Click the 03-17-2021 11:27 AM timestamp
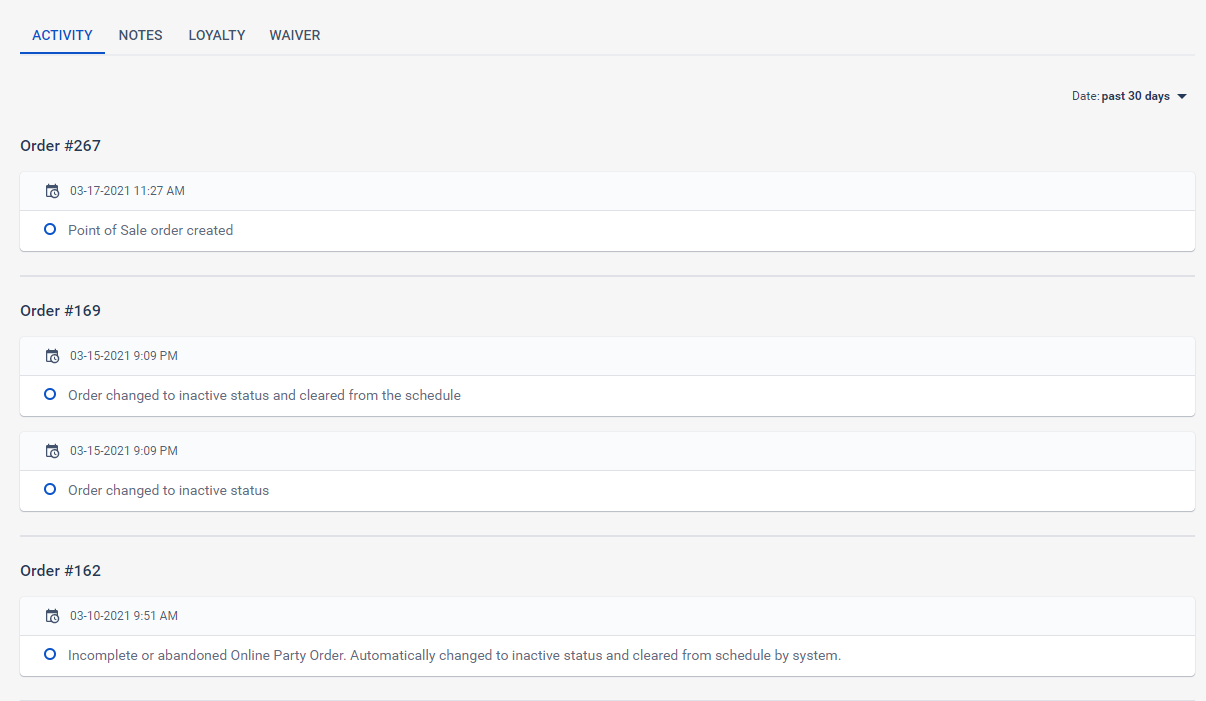The image size is (1206, 701). [127, 191]
